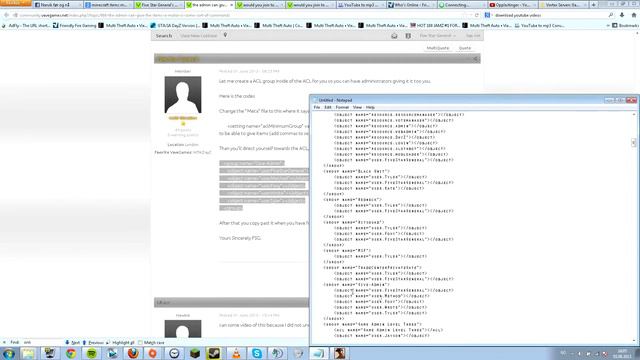Open the Windows Start menu

pyautogui.click(x=9, y=353)
